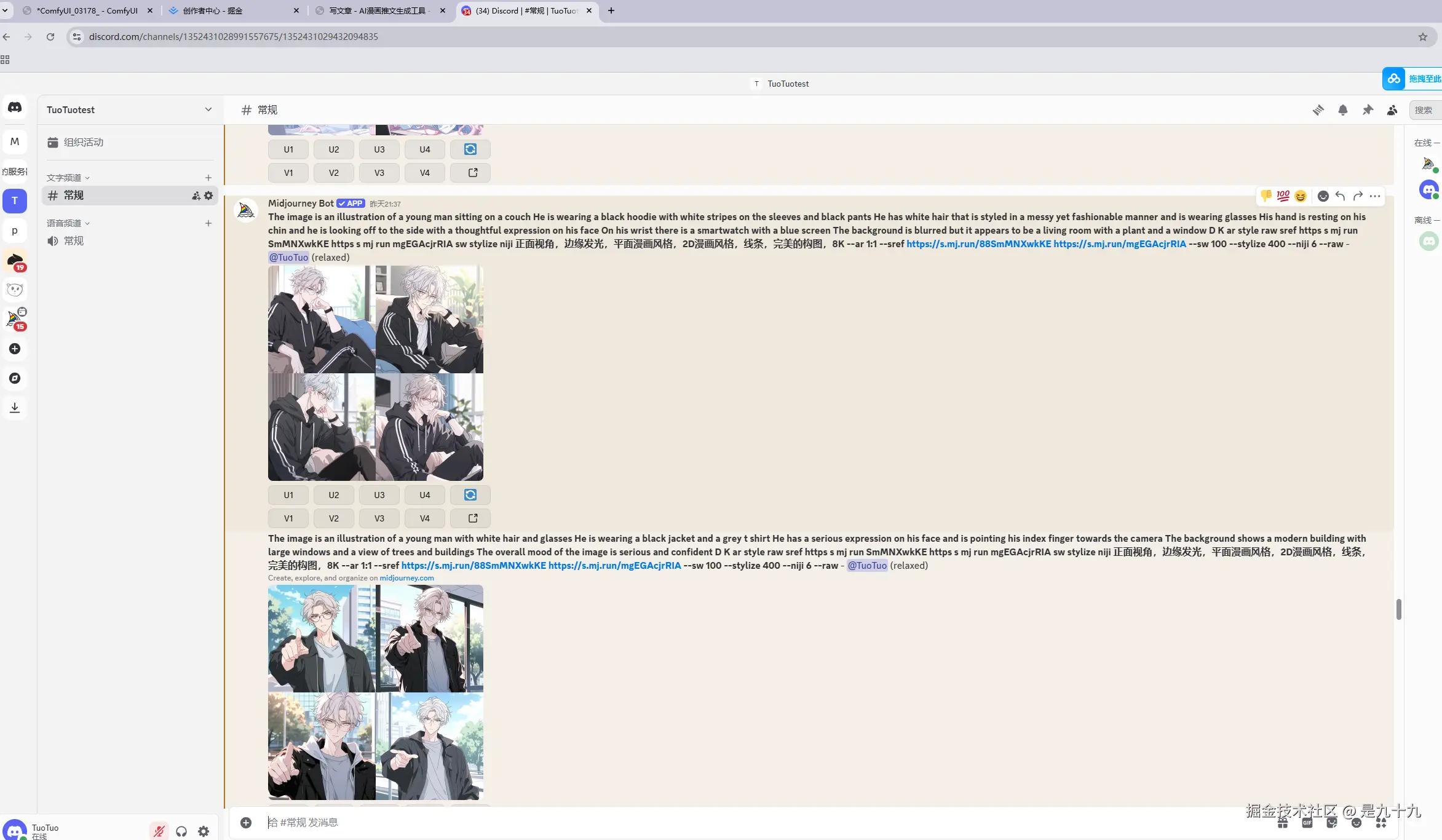
Task: Click the chat scrollbar thumb
Action: (x=1398, y=609)
